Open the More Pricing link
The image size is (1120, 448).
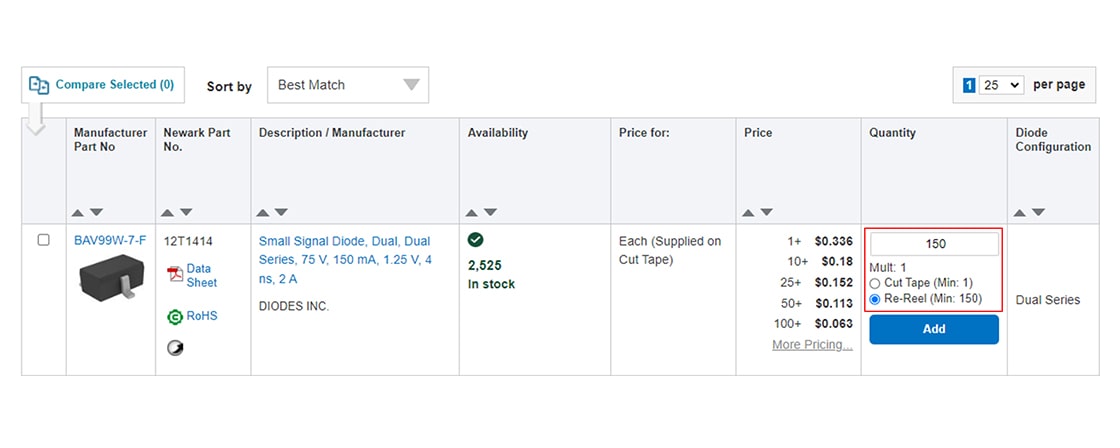[x=812, y=345]
